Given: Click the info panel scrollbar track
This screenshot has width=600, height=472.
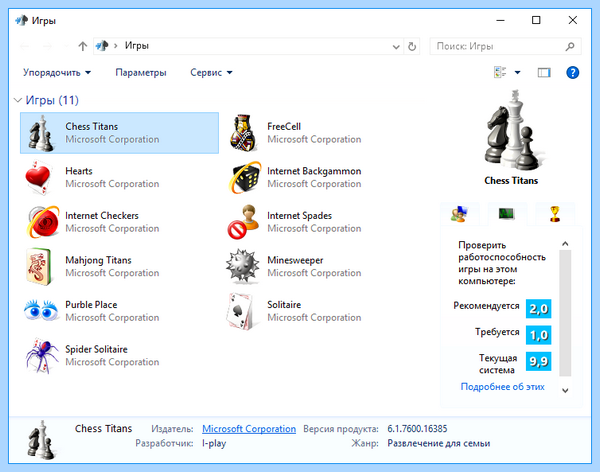Looking at the screenshot, I should [565, 313].
